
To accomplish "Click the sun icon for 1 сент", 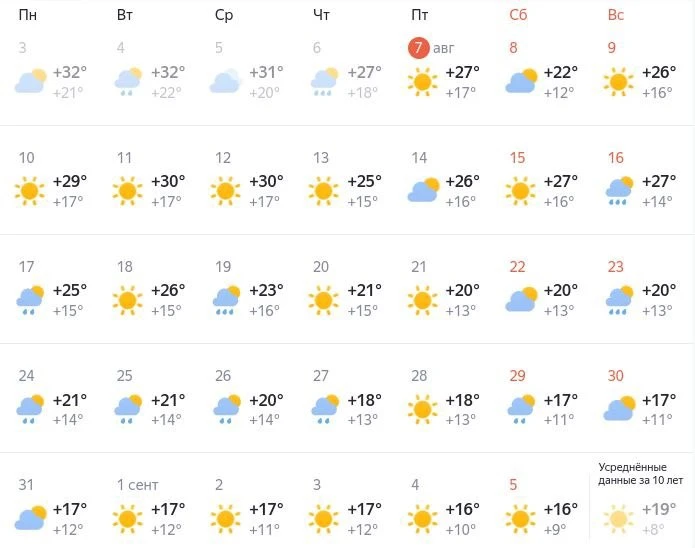I will 128,518.
